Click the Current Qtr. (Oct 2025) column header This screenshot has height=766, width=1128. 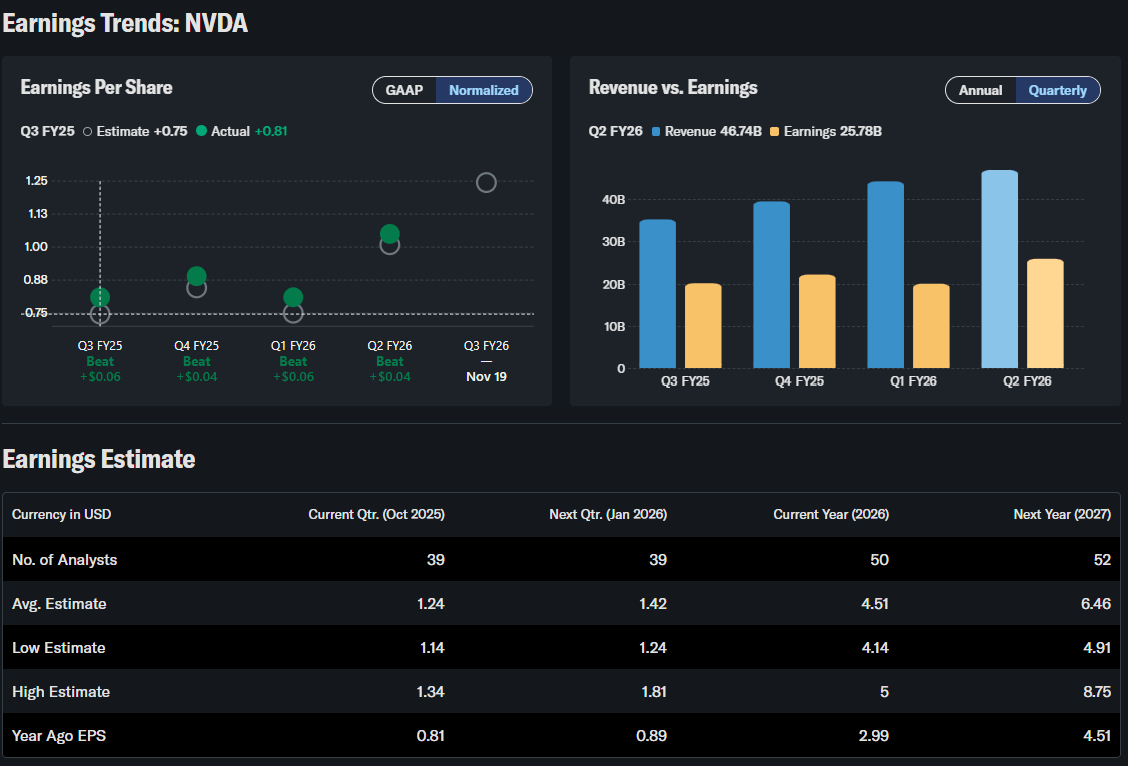(x=376, y=514)
